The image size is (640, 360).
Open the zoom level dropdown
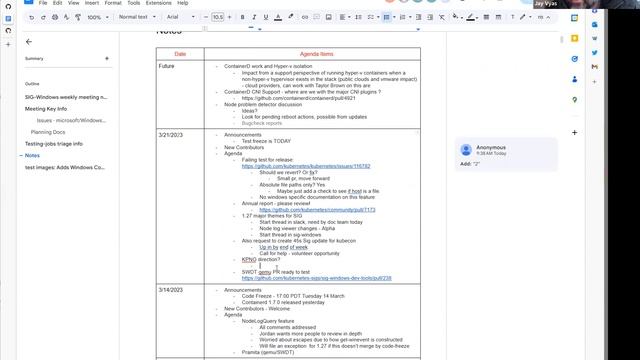tap(98, 17)
